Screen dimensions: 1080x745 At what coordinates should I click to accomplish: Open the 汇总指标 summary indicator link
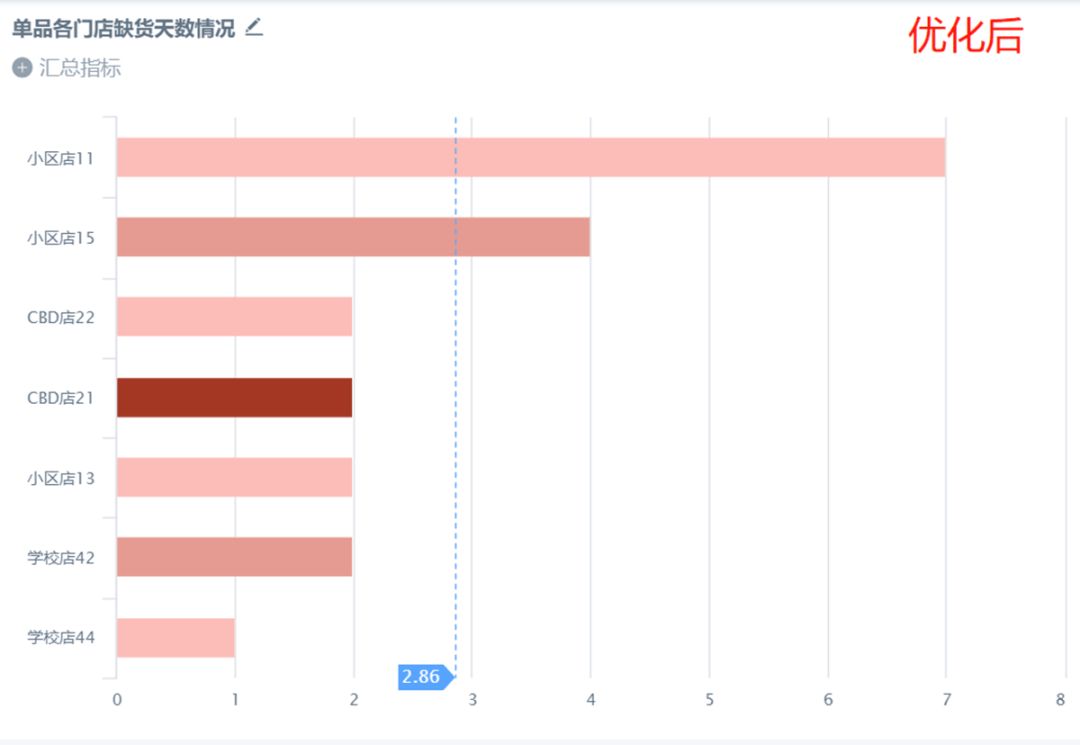[80, 67]
